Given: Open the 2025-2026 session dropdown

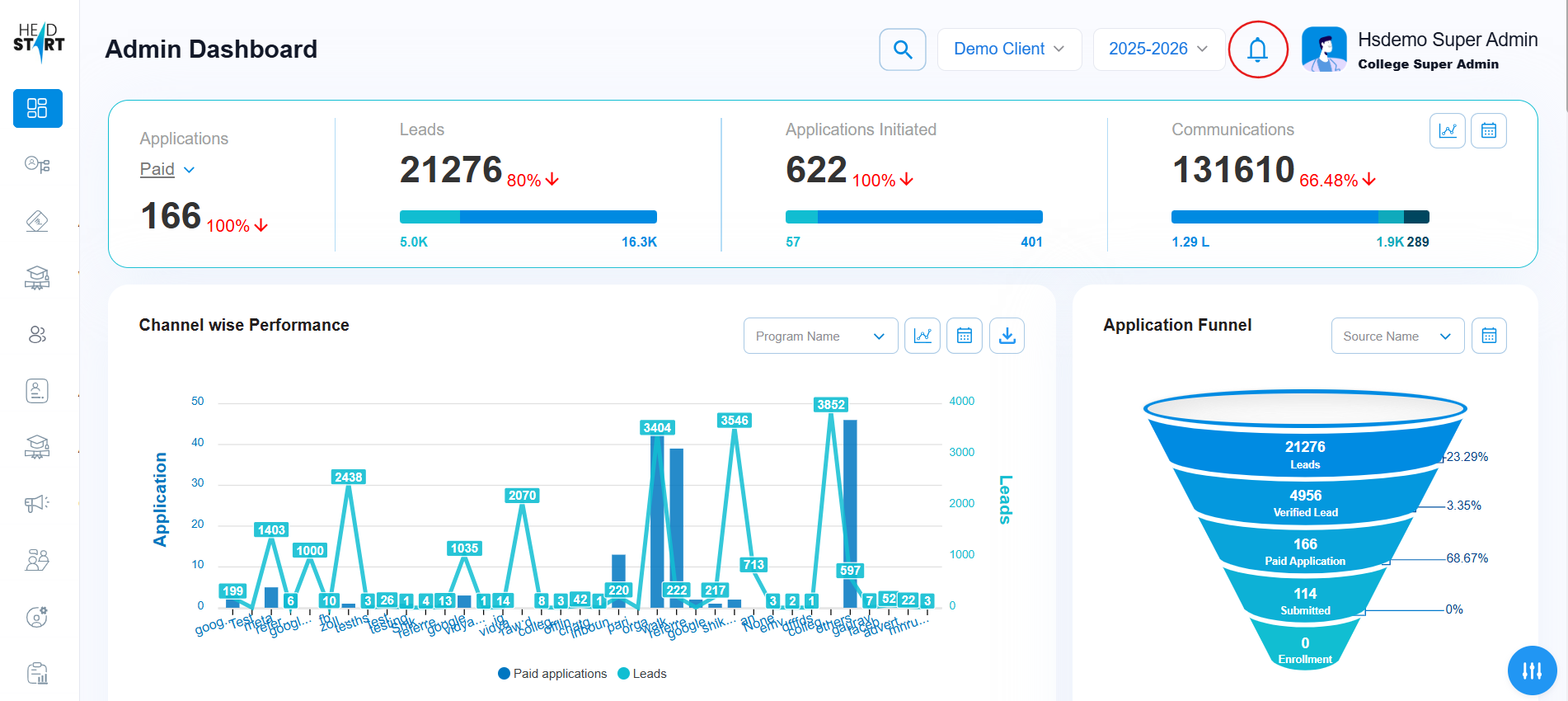Looking at the screenshot, I should (x=1157, y=49).
